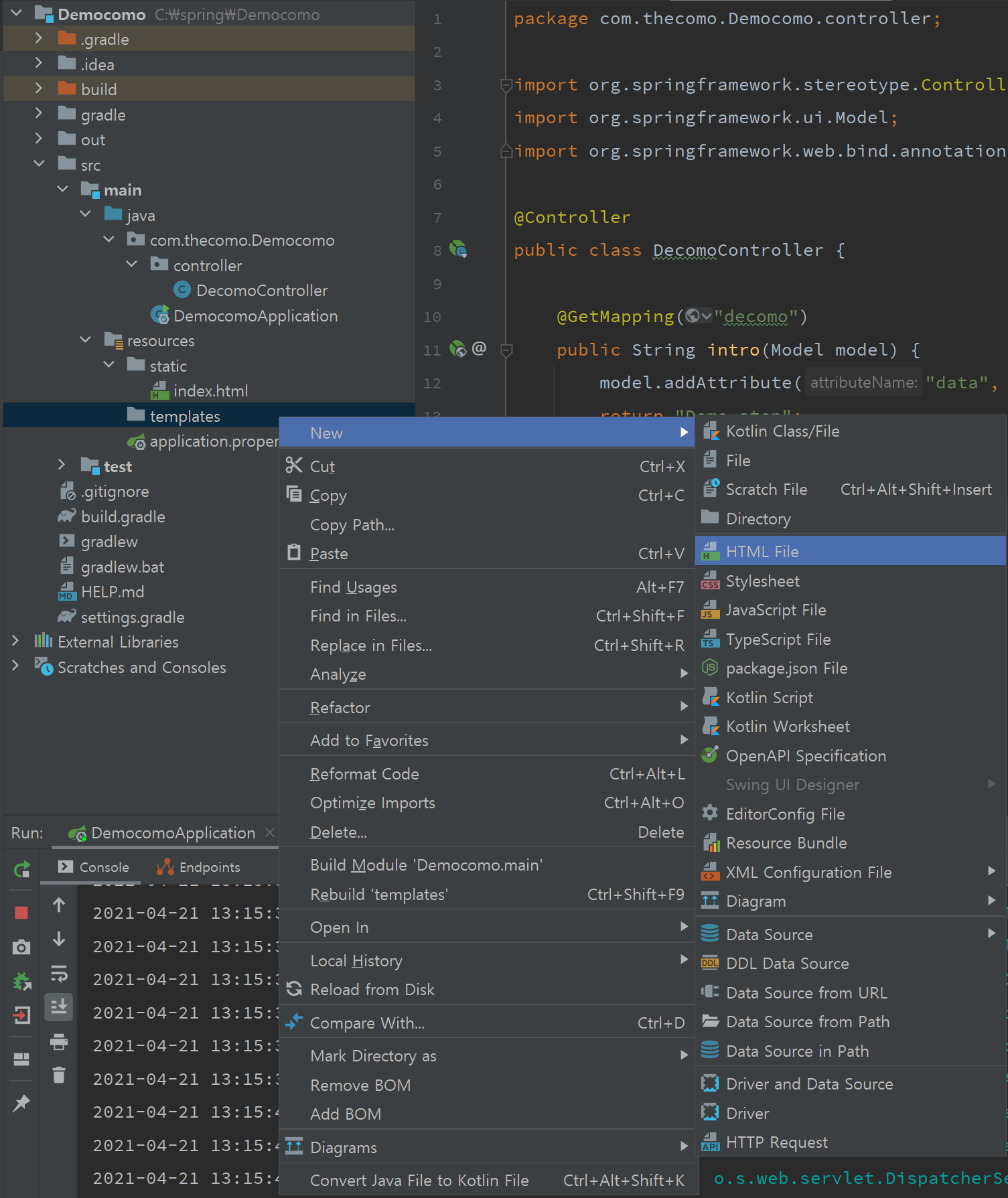This screenshot has width=1008, height=1198.
Task: Click the print icon in console toolbar
Action: 59,1041
